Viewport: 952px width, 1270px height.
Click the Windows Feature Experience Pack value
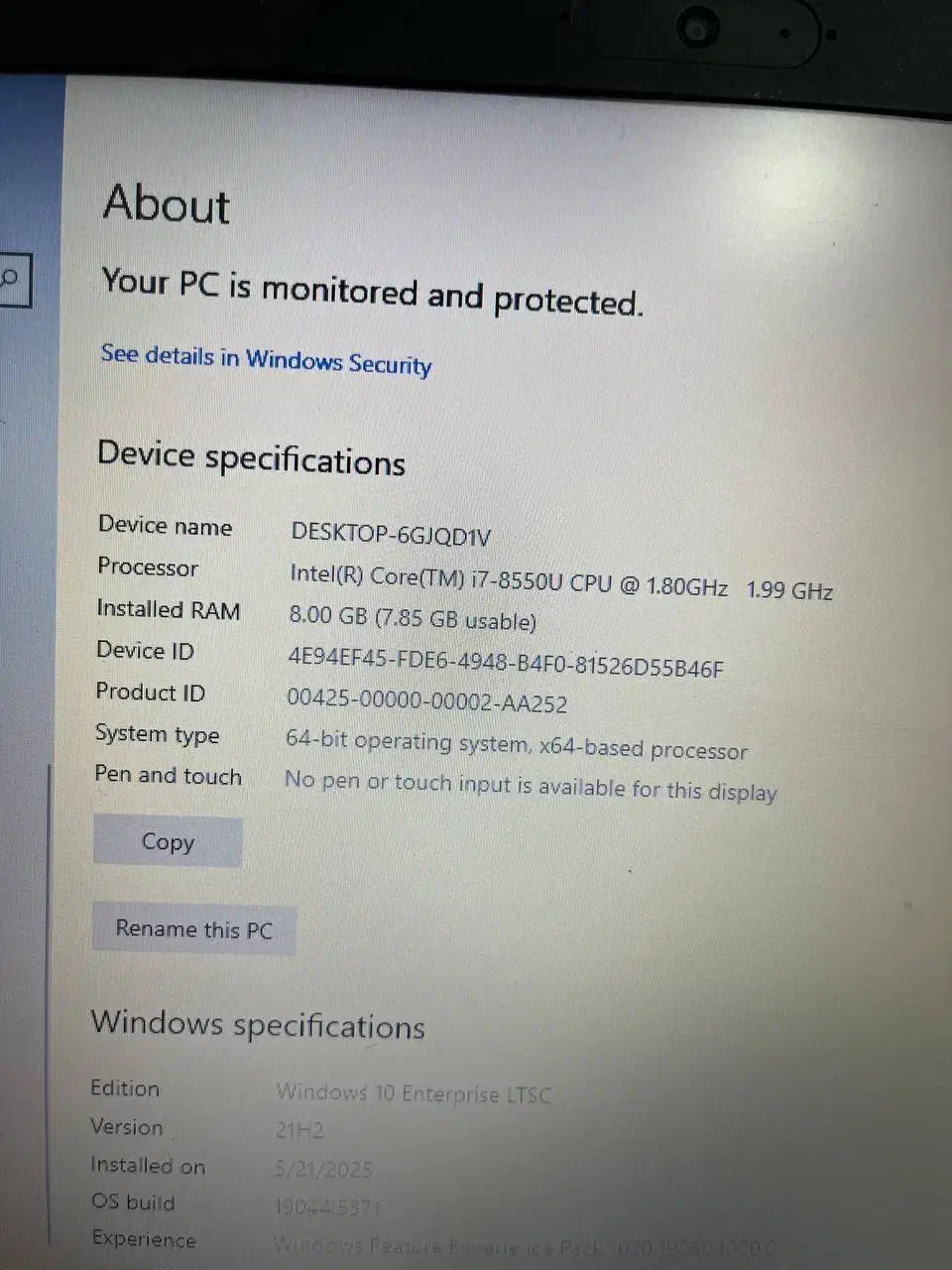[525, 1246]
